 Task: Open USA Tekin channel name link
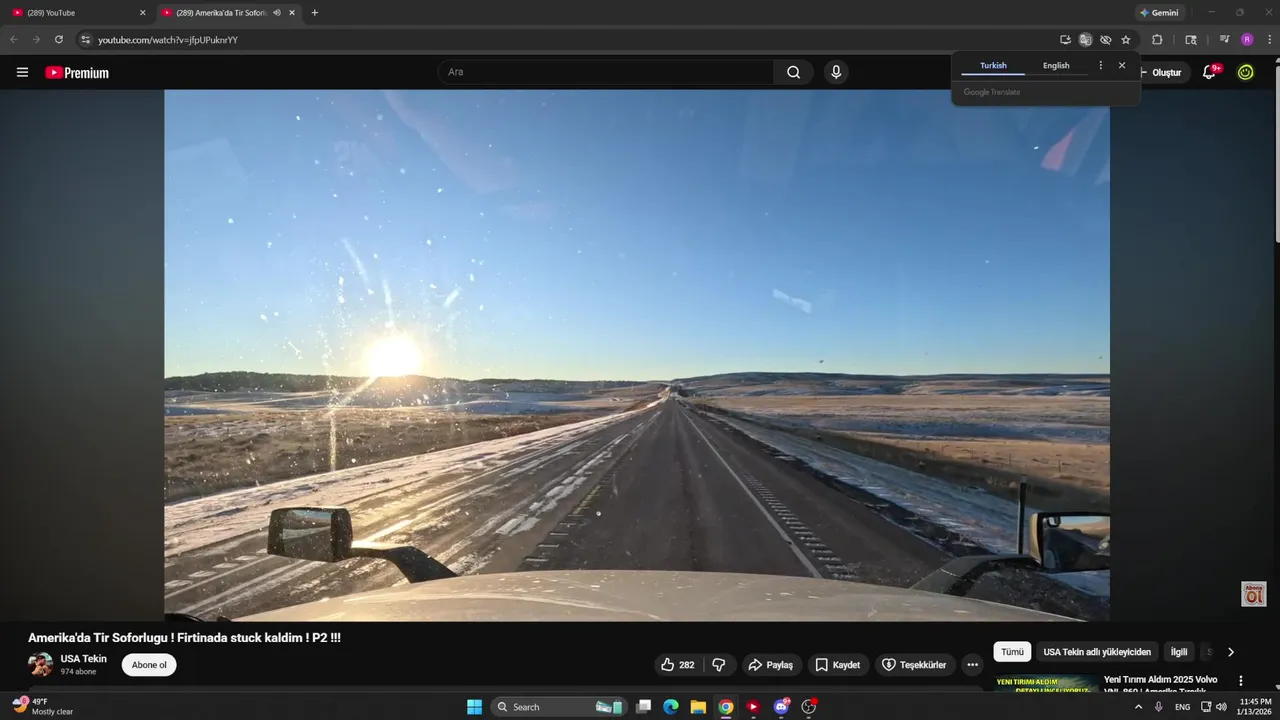tap(83, 659)
